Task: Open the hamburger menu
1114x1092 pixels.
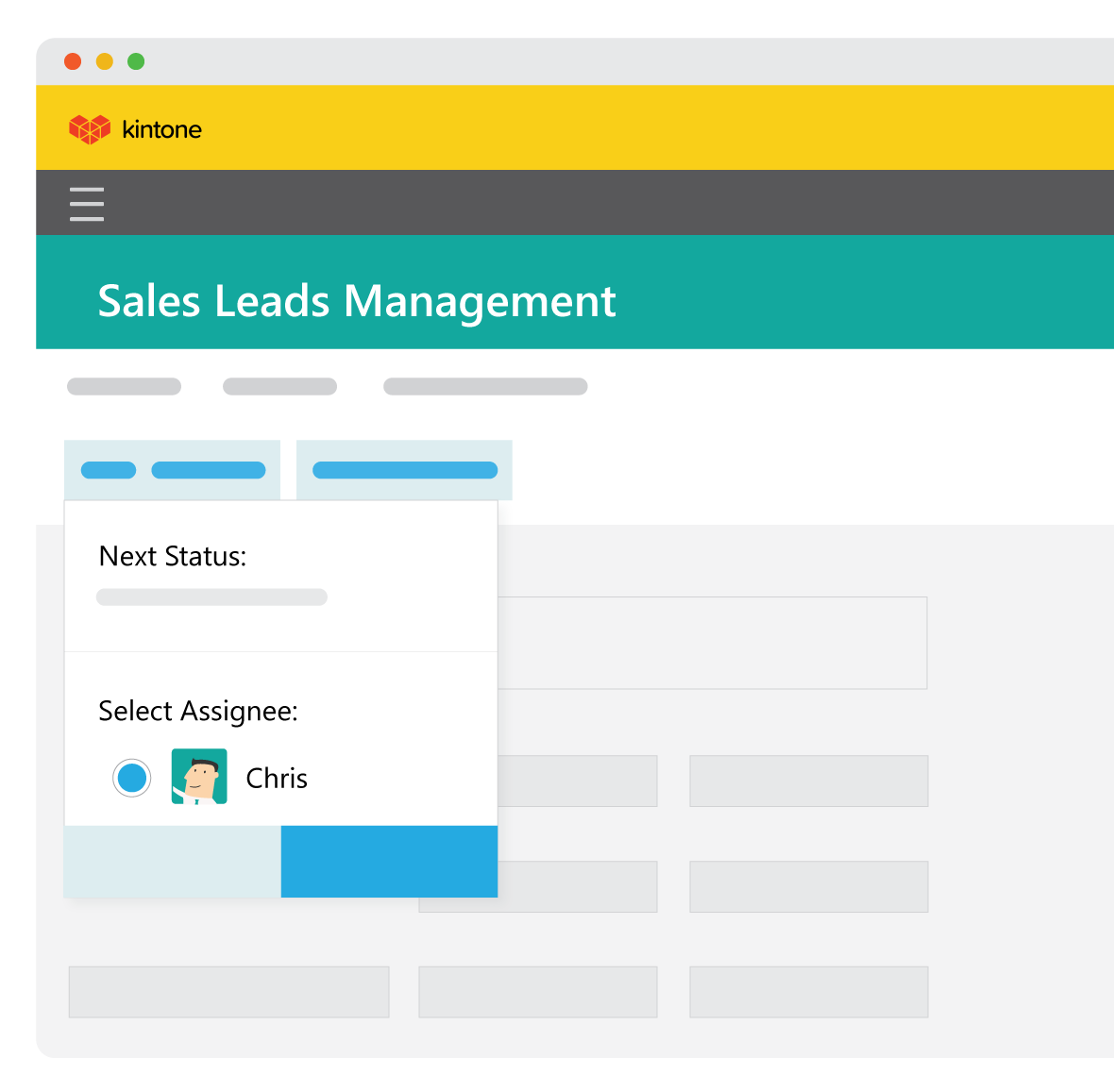Action: click(x=87, y=204)
